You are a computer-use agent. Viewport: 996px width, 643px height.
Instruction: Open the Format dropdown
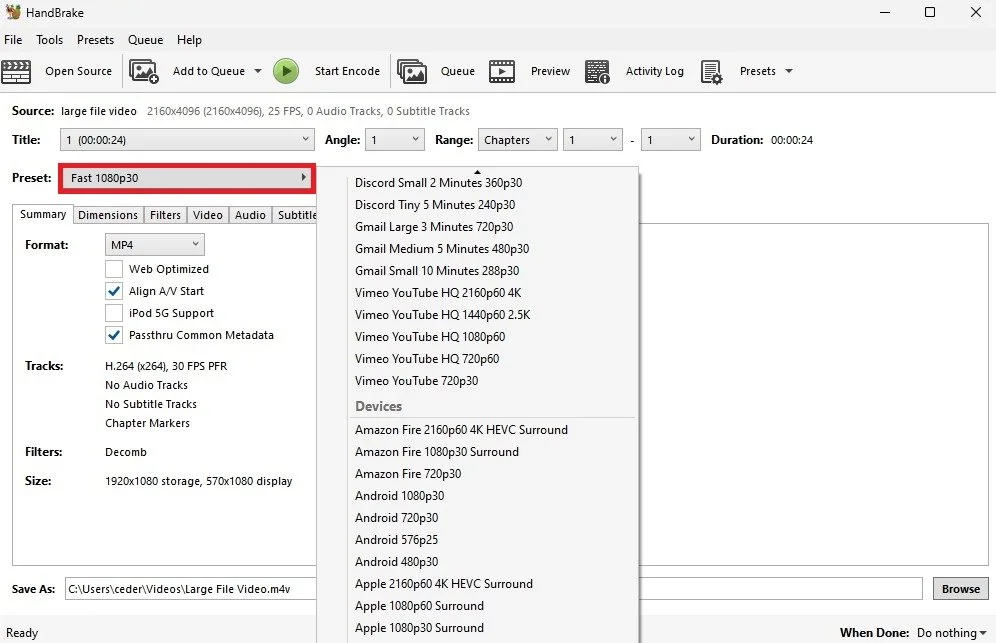pyautogui.click(x=154, y=244)
